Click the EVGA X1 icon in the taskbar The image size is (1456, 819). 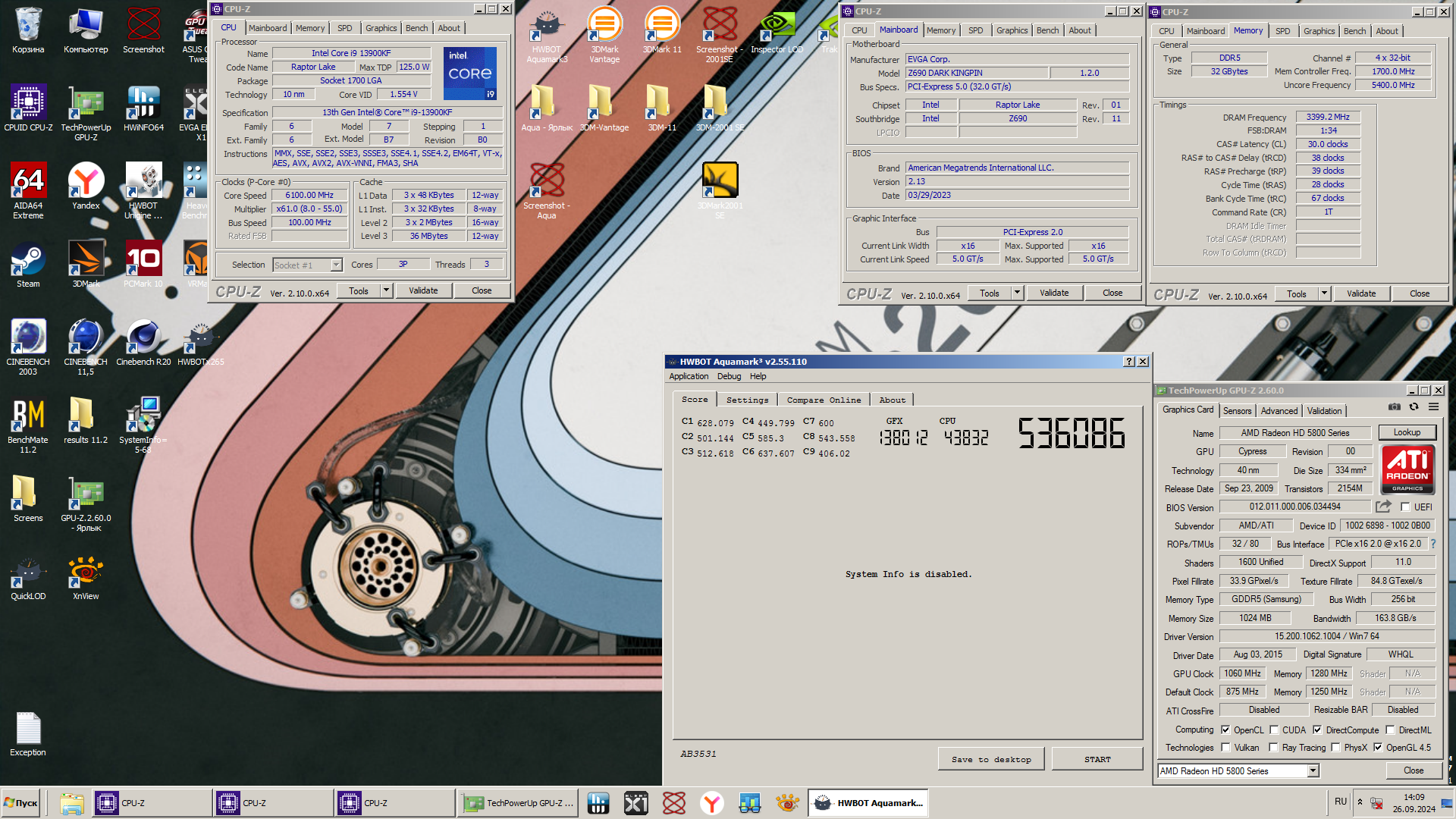[x=635, y=803]
